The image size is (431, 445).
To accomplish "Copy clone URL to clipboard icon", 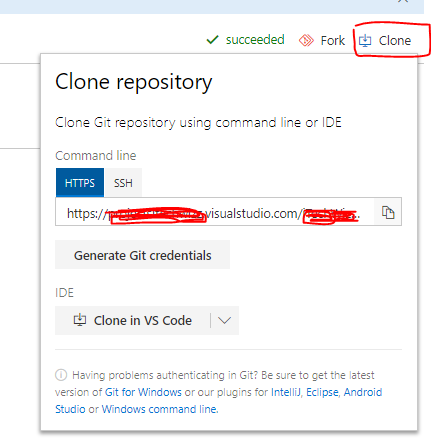I will [388, 212].
